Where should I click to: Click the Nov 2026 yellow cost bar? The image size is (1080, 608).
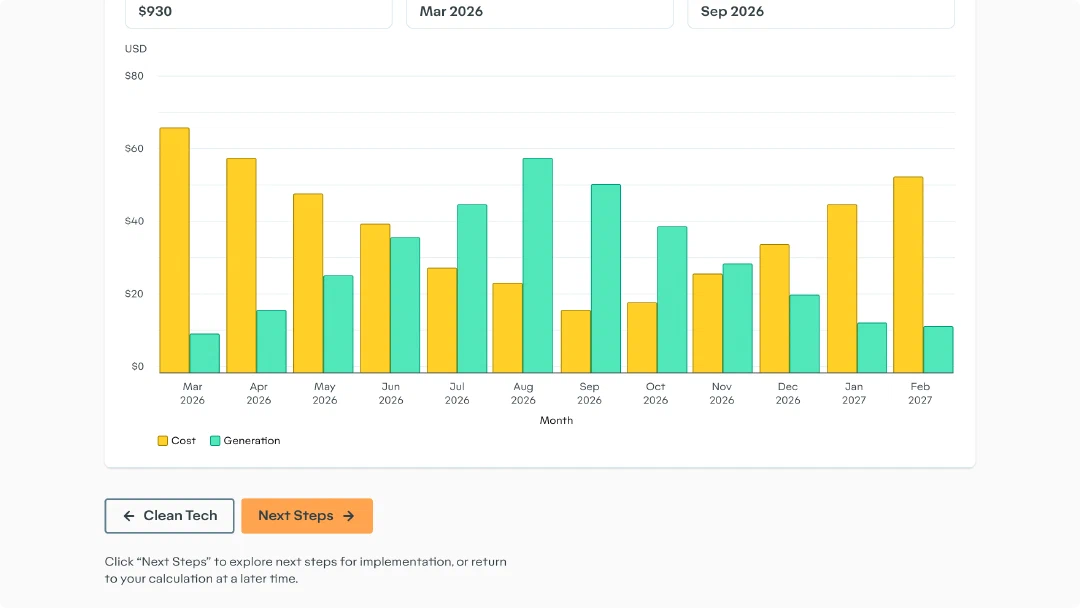[x=707, y=324]
